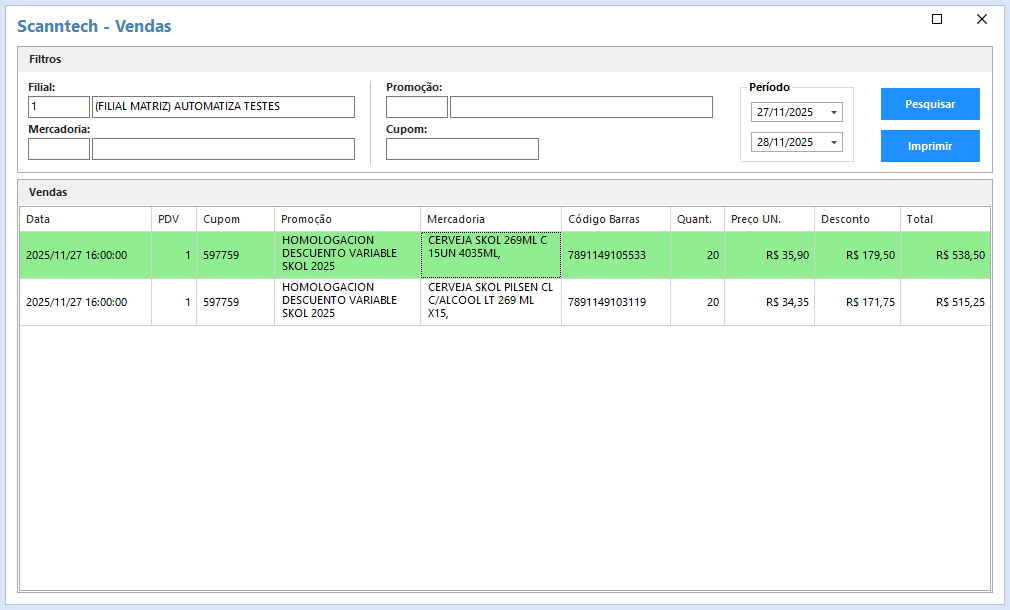Focus the Mercadoria code input box
This screenshot has height=610, width=1010.
pyautogui.click(x=59, y=149)
